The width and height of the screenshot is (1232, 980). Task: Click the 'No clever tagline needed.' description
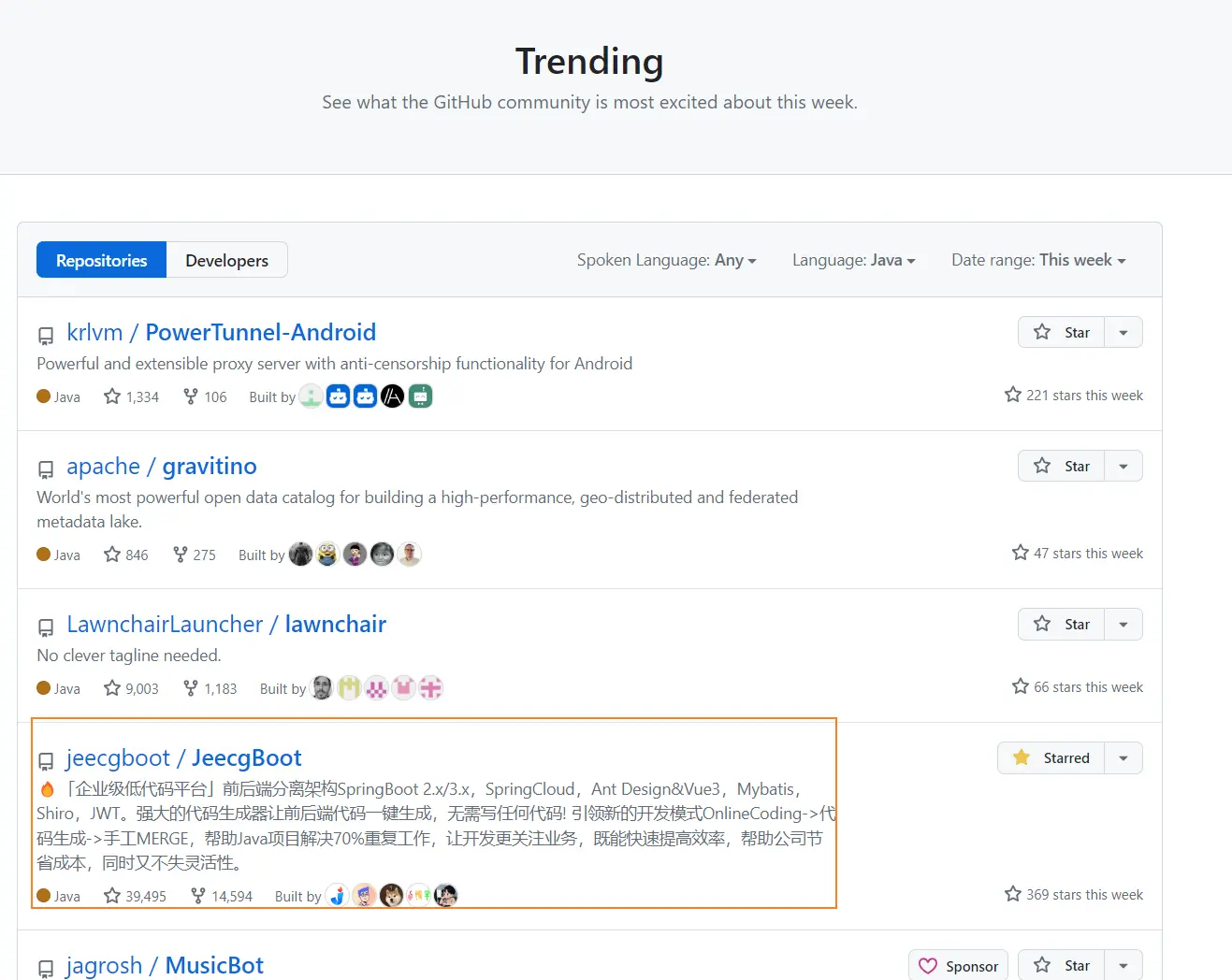point(129,656)
